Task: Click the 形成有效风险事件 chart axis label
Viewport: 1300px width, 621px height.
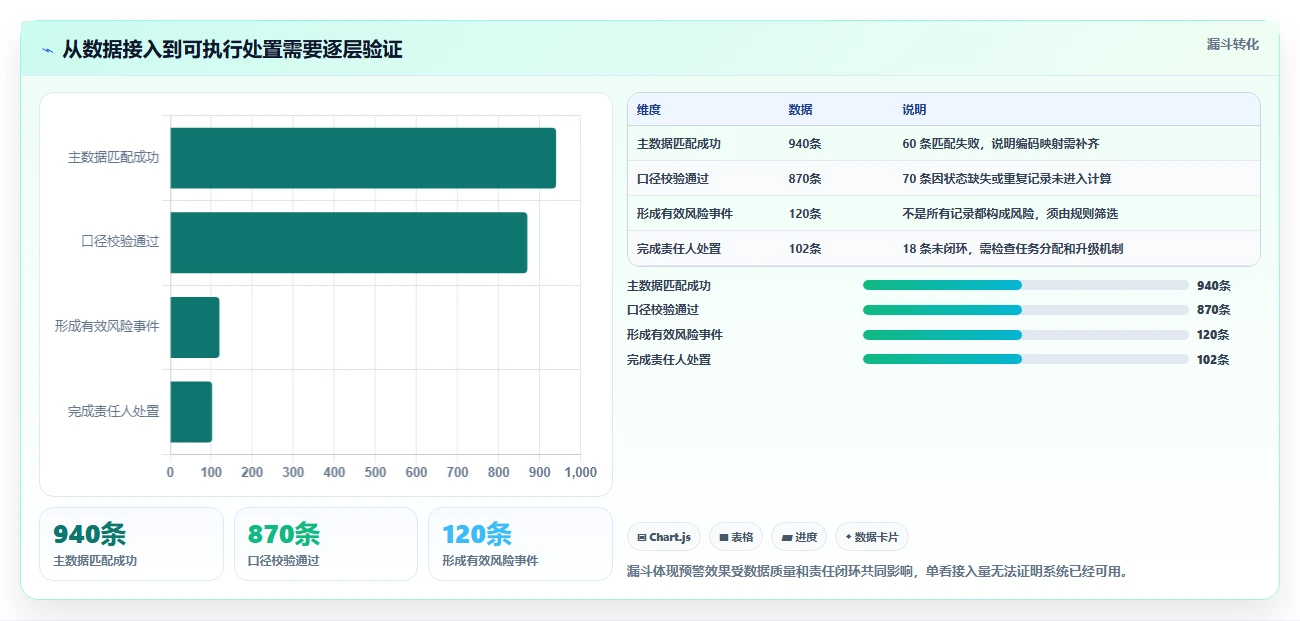Action: (x=107, y=327)
